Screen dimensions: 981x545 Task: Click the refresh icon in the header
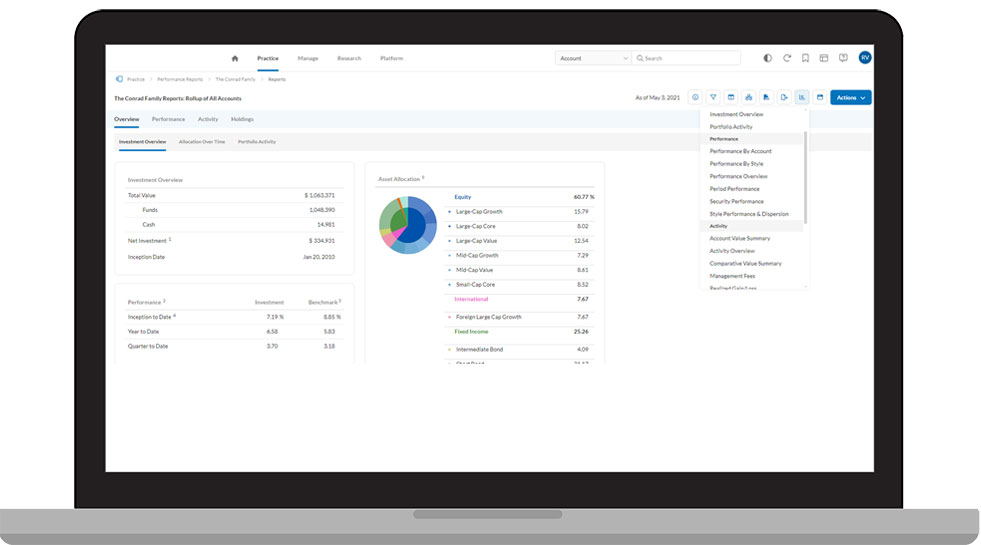tap(787, 58)
